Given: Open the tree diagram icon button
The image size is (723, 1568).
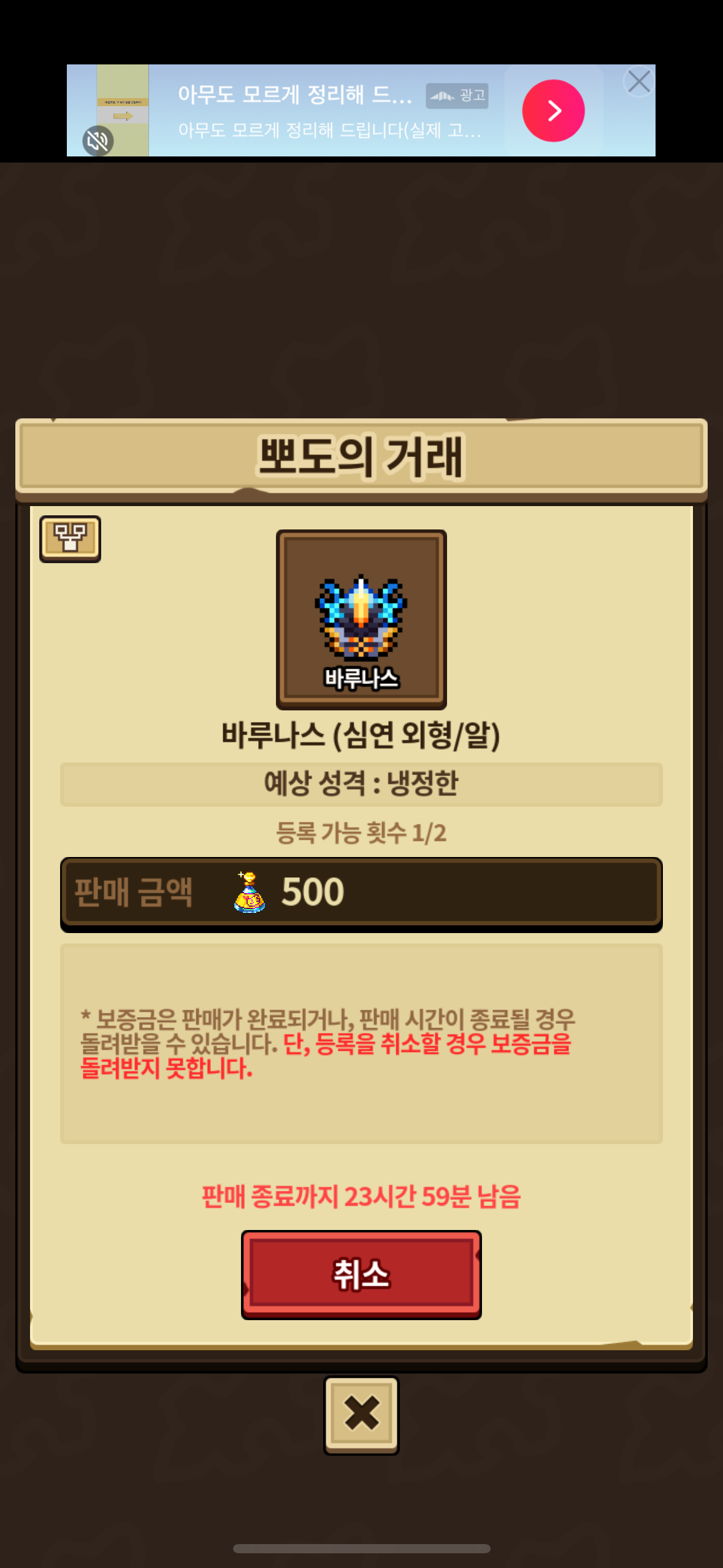Looking at the screenshot, I should point(70,539).
